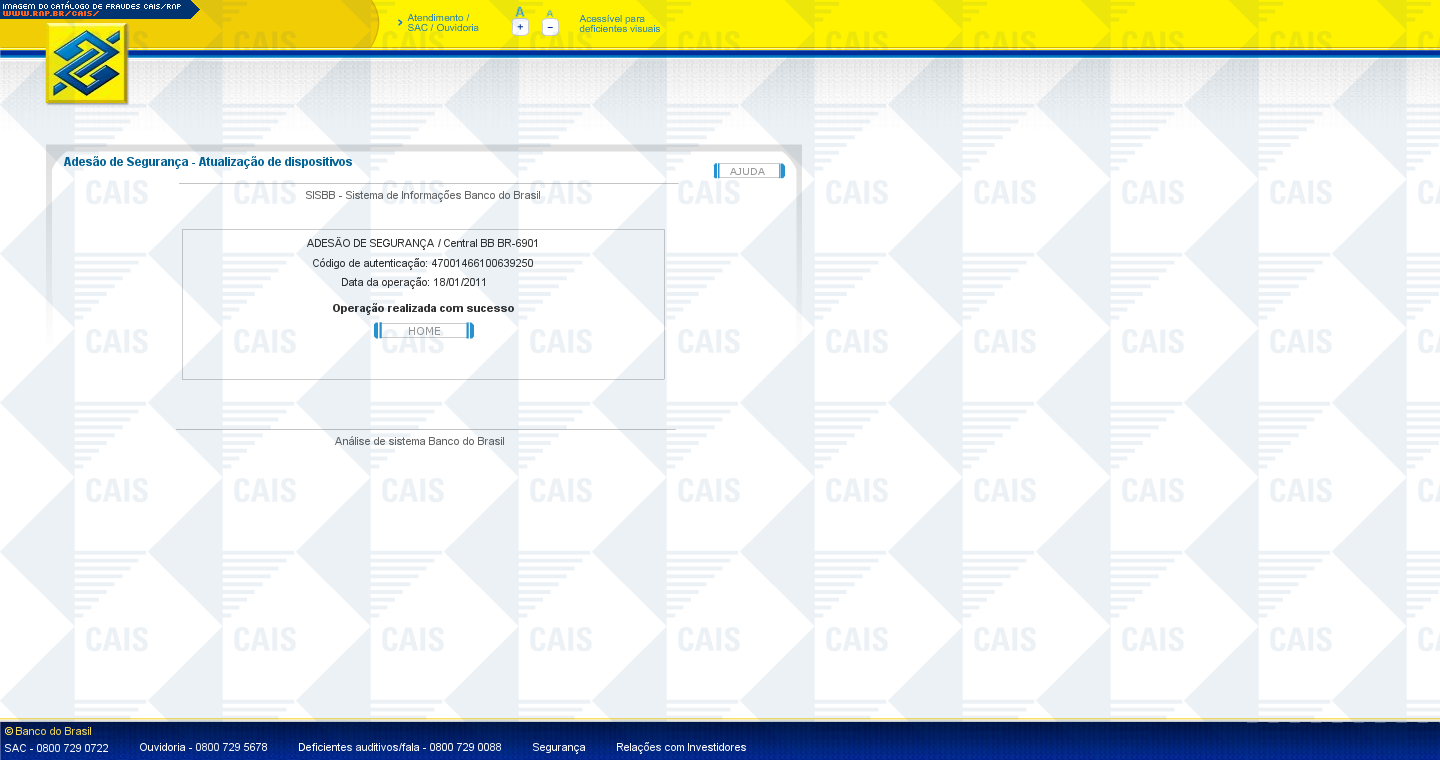Click the Operação realizada com sucesso message
Image resolution: width=1440 pixels, height=760 pixels.
(x=423, y=308)
